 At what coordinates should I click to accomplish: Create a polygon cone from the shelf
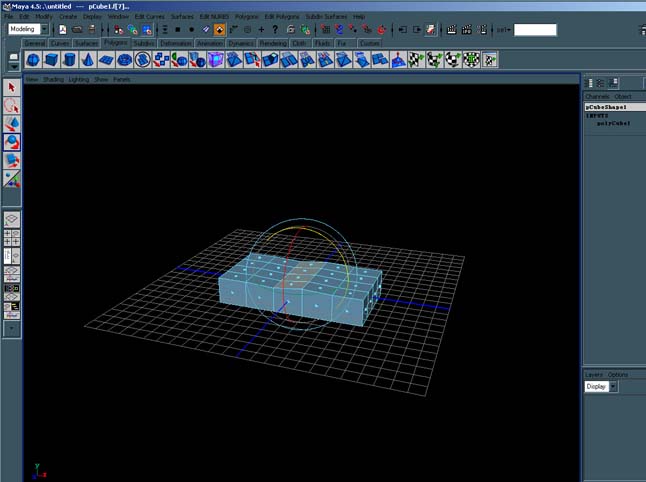pos(87,60)
